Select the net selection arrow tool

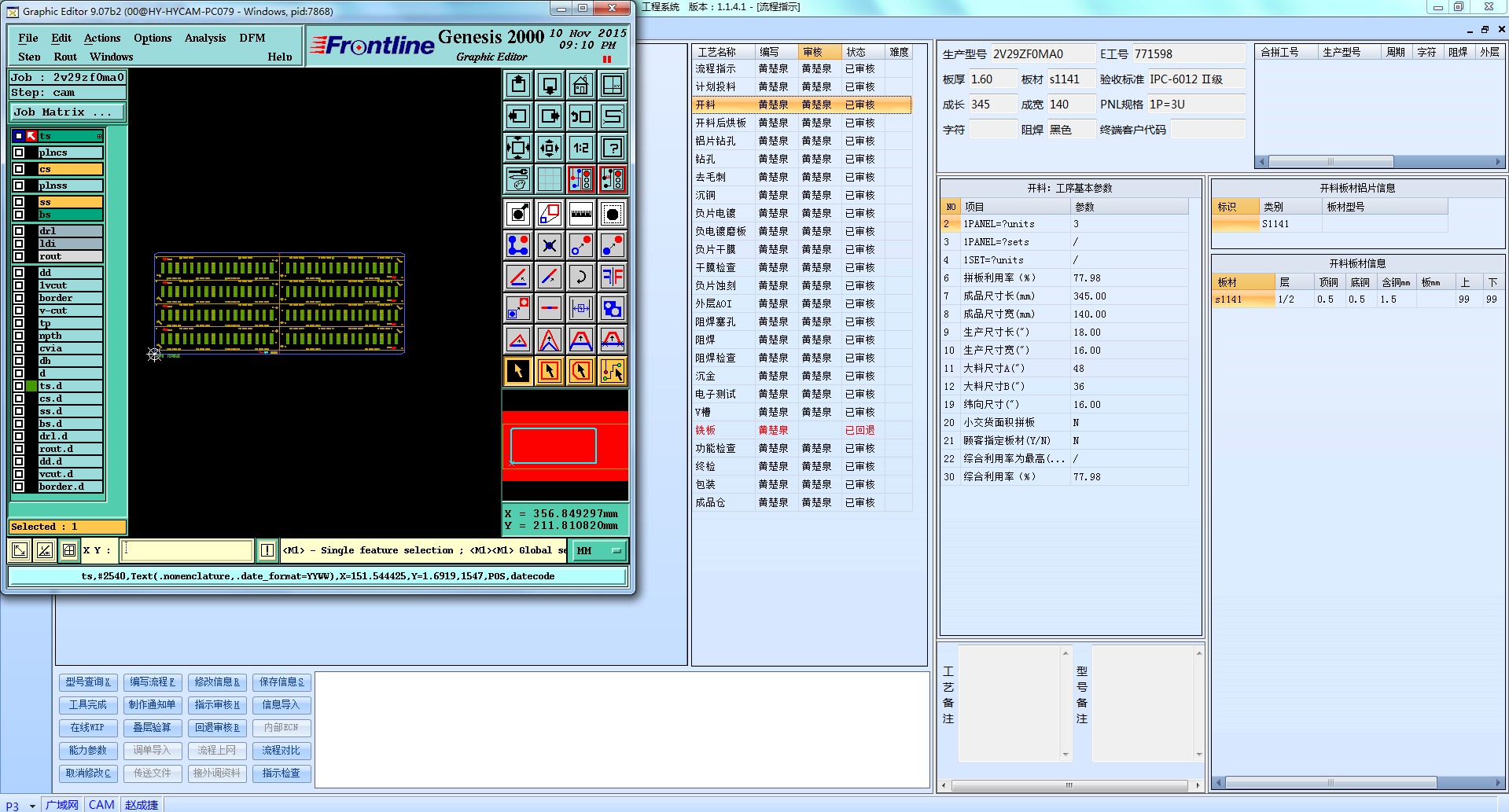tap(613, 370)
